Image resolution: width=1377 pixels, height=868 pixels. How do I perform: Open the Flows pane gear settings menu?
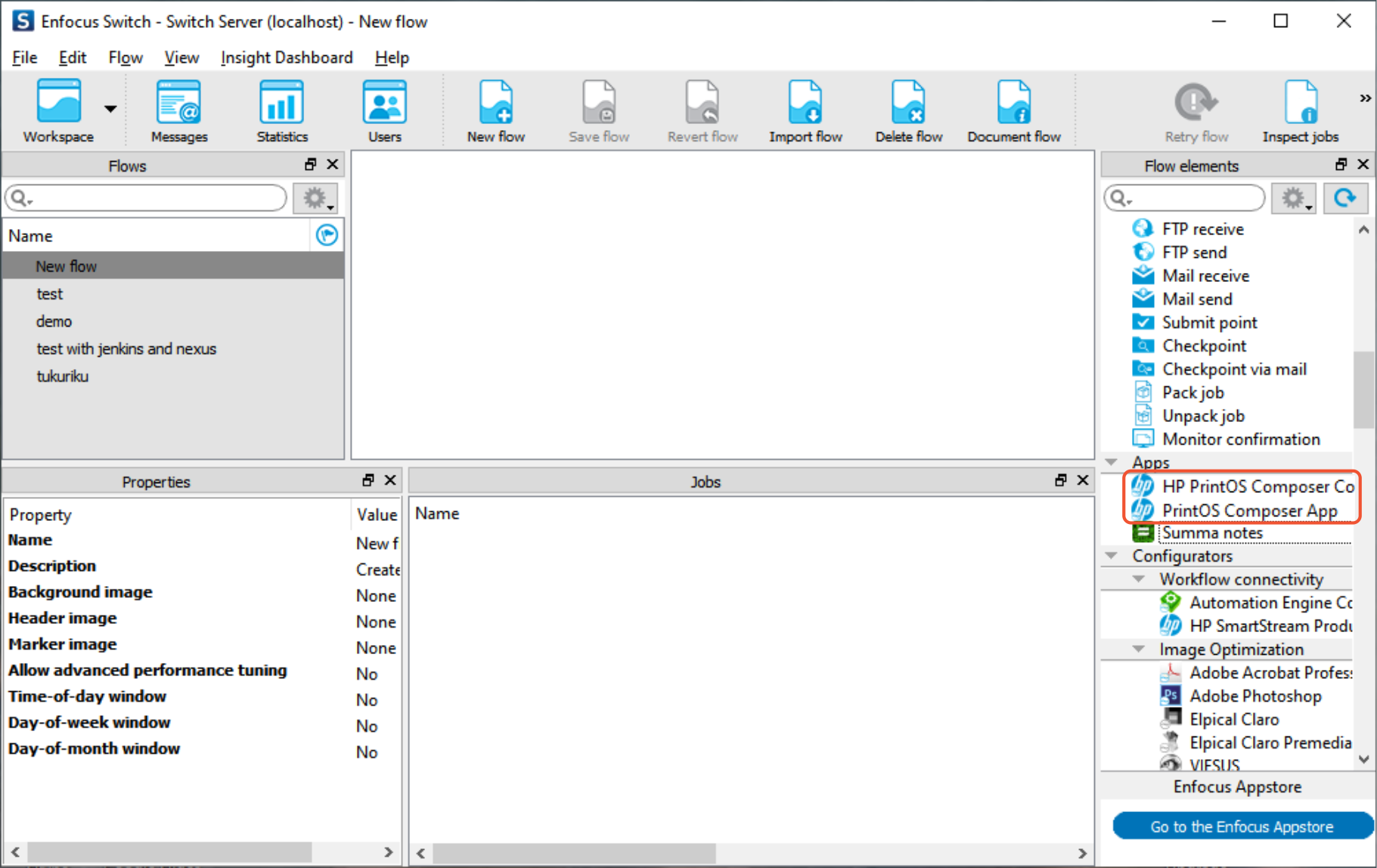pyautogui.click(x=316, y=198)
